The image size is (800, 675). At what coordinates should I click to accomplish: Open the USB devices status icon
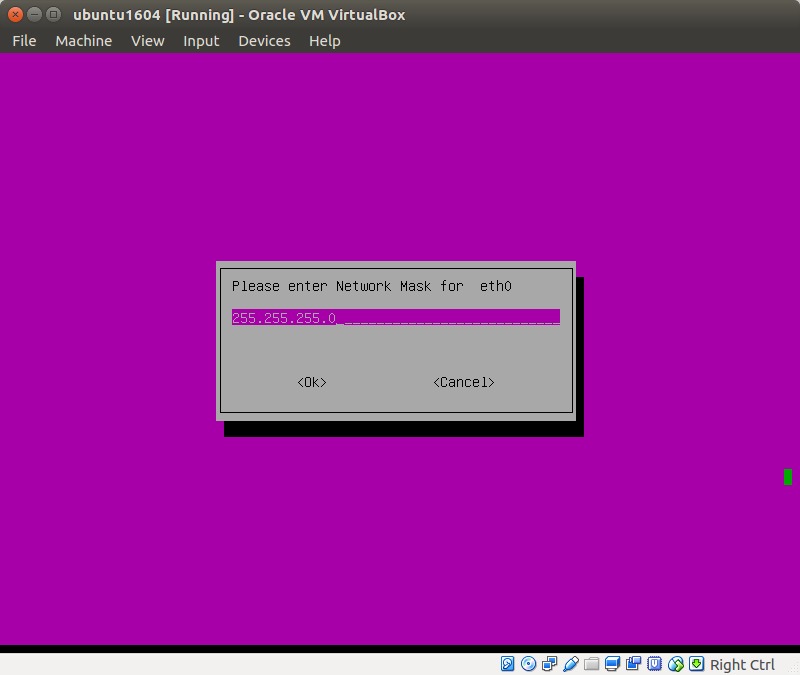571,664
